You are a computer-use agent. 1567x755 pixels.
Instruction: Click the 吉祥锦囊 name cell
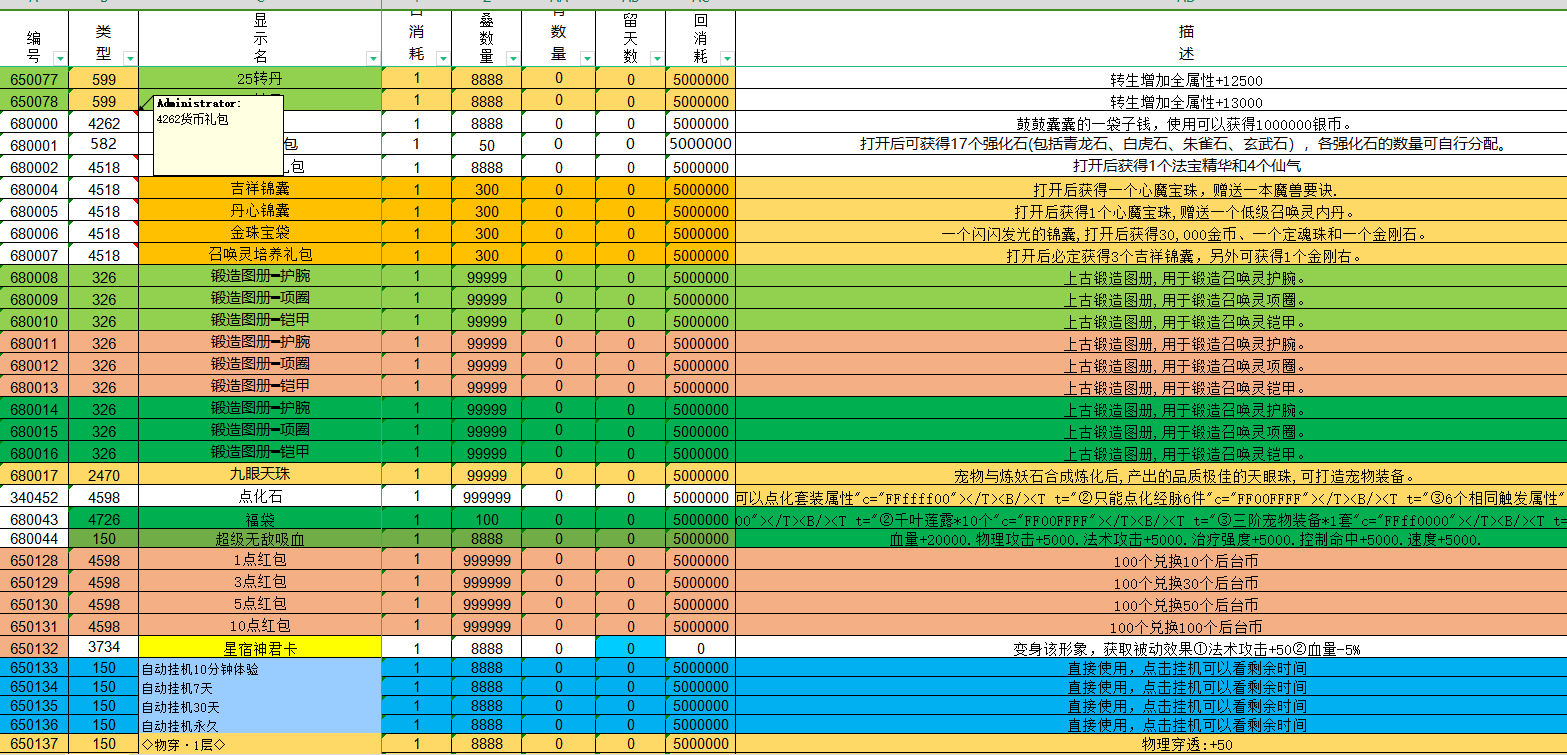tap(260, 189)
